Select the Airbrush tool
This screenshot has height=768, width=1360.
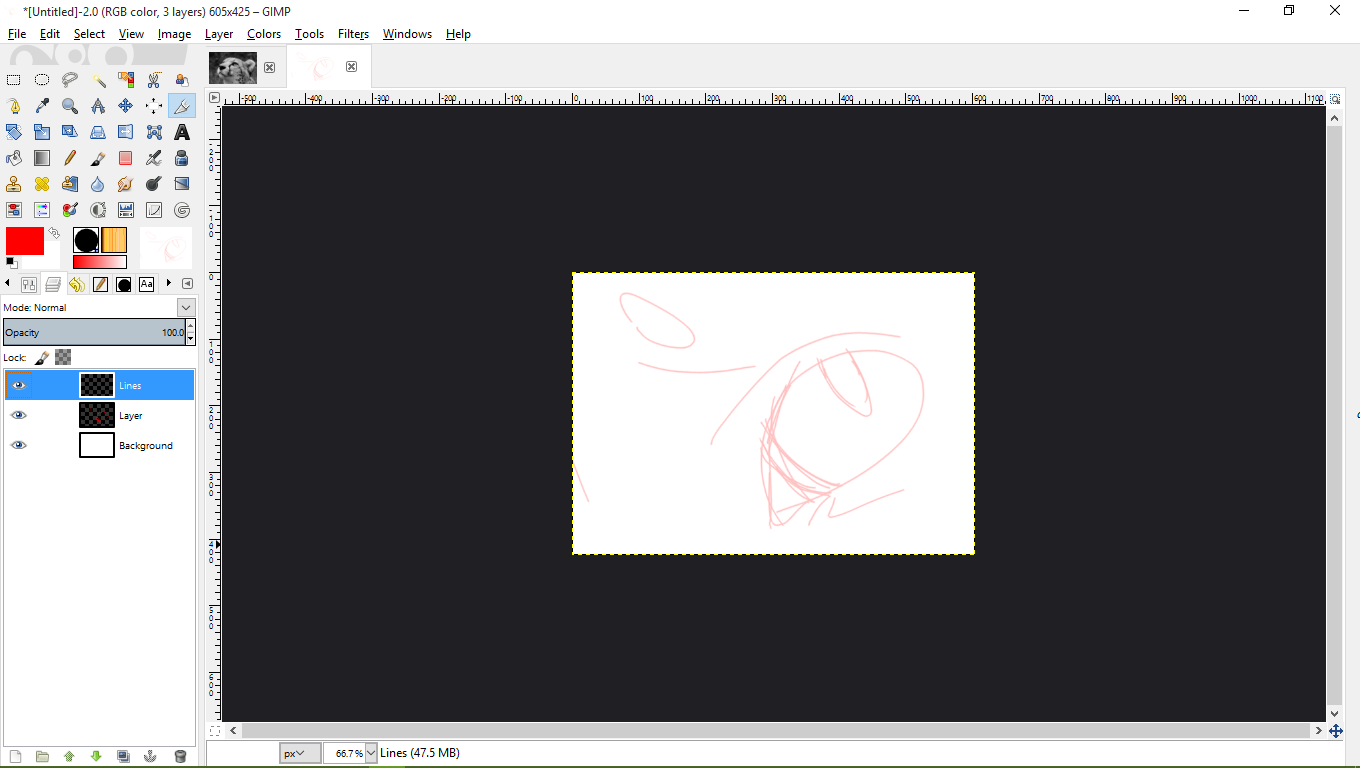click(x=154, y=158)
